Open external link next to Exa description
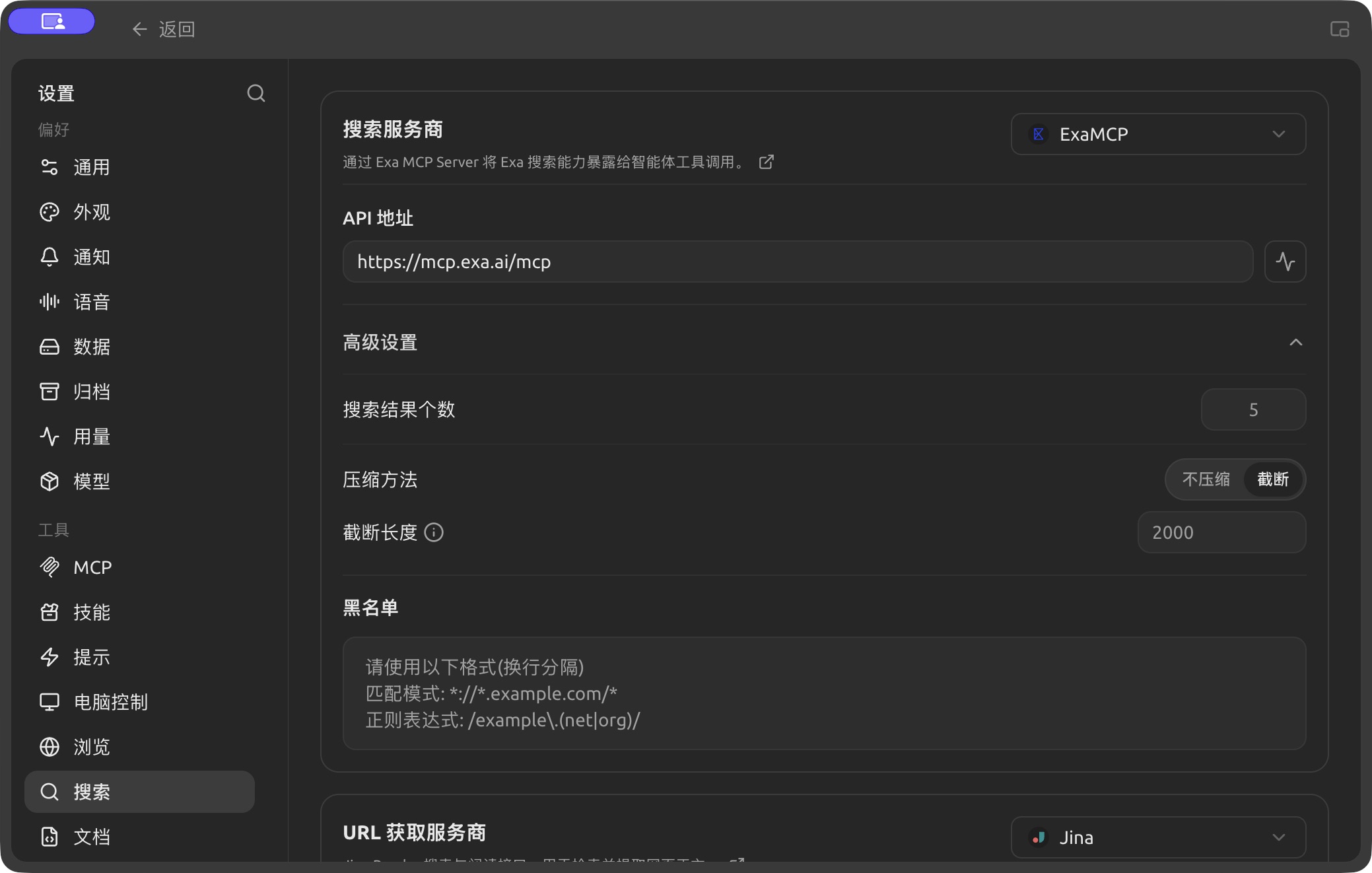Screen dimensions: 1372x873 766,162
